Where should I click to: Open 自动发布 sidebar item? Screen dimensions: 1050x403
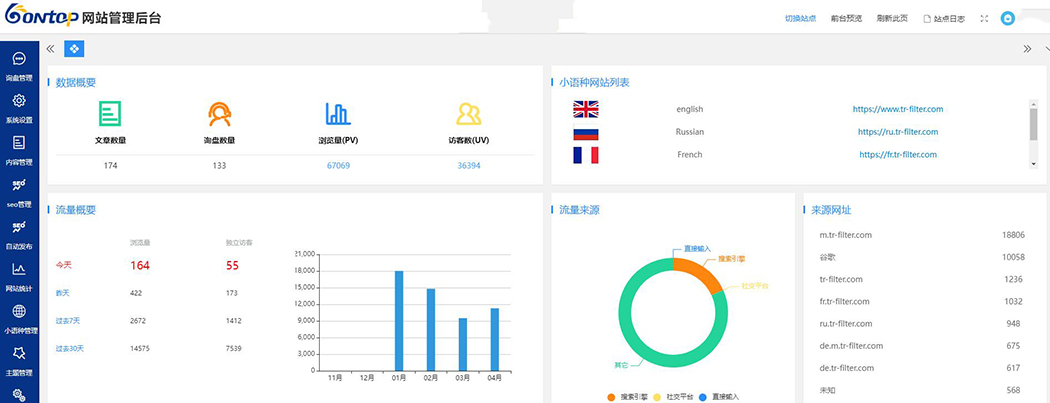point(19,233)
